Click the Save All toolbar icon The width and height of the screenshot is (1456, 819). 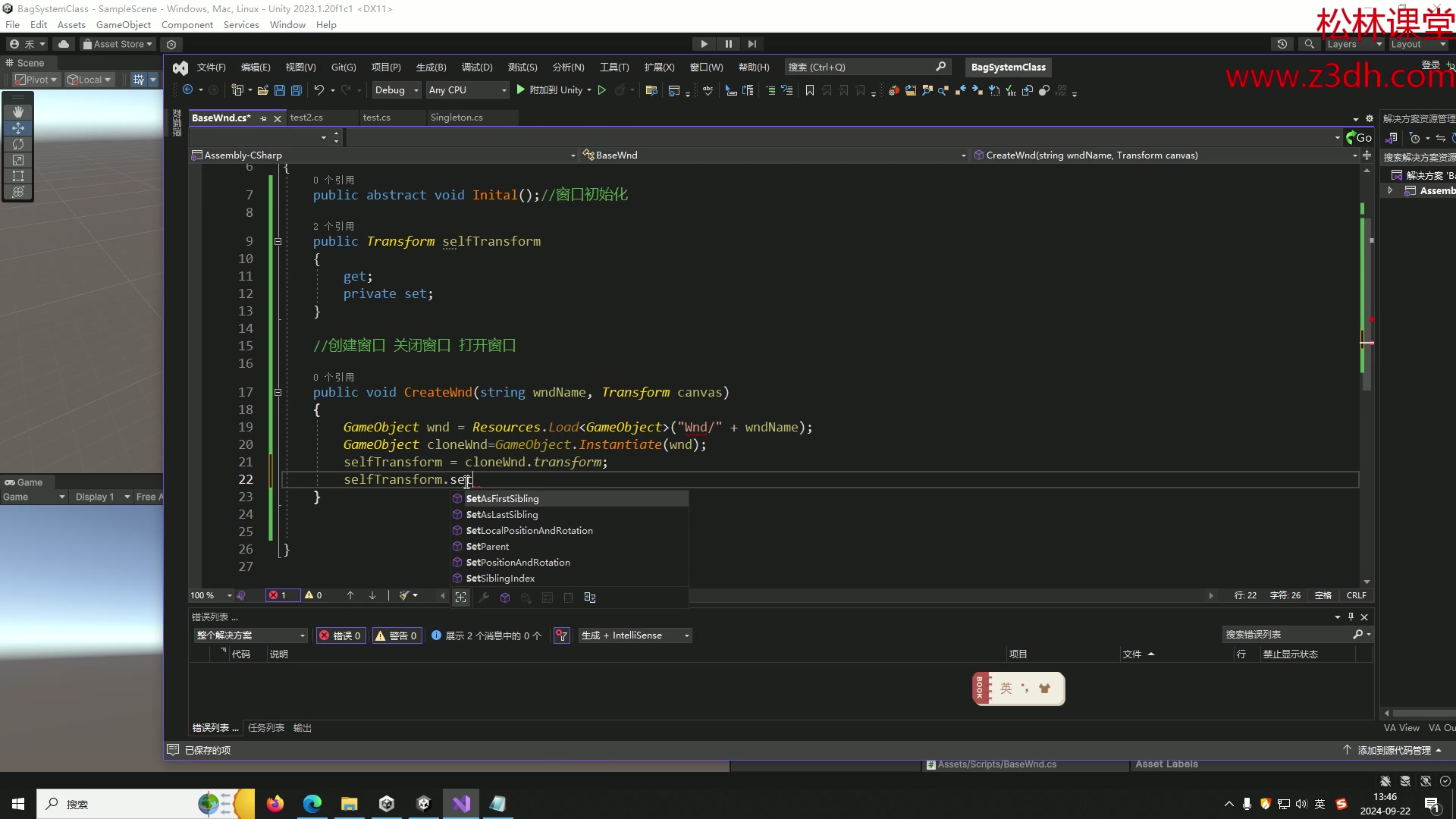coord(297,90)
